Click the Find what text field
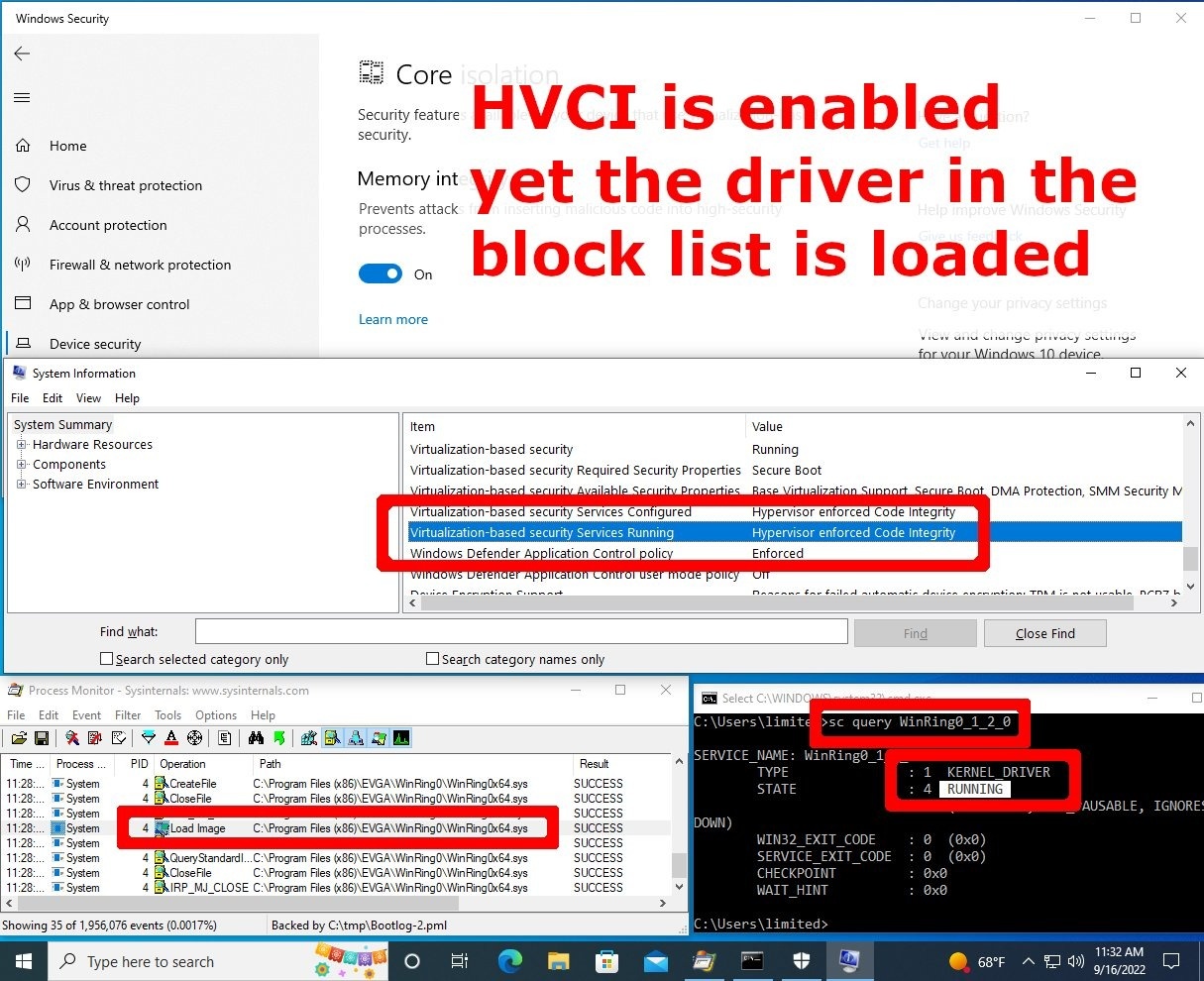The width and height of the screenshot is (1204, 981). pos(520,631)
